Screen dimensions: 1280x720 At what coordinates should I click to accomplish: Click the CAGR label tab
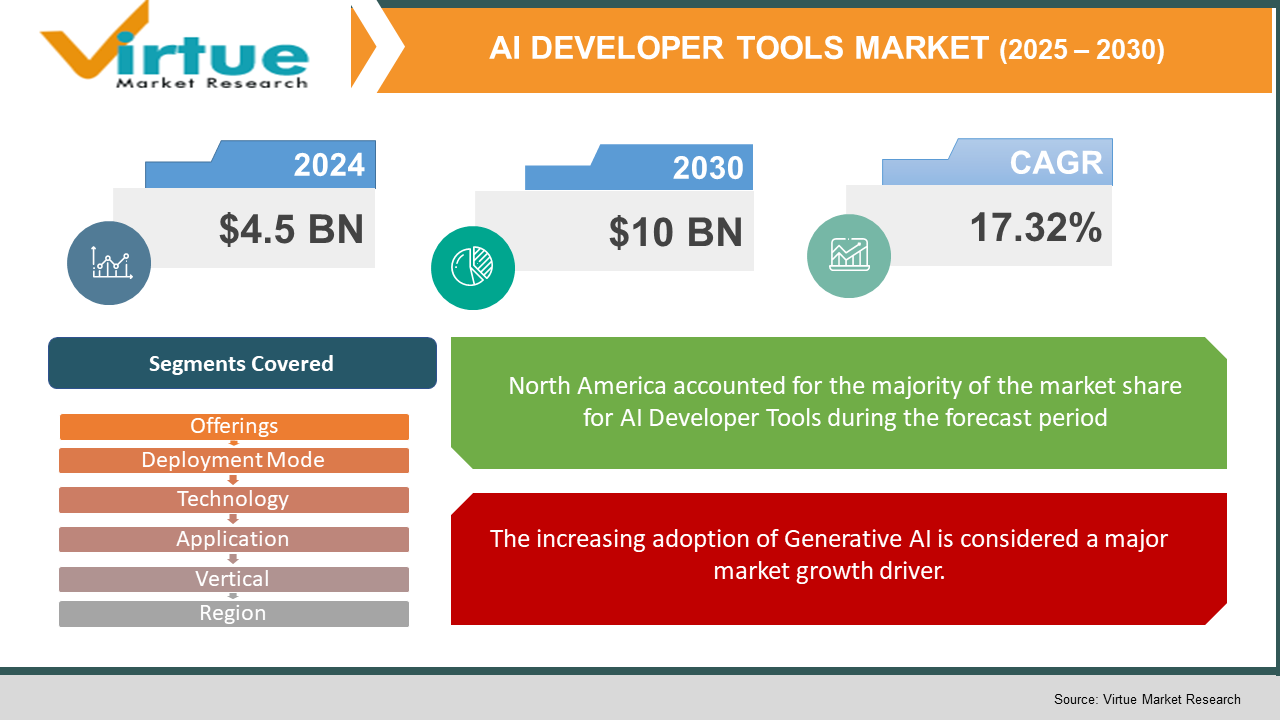[x=997, y=162]
